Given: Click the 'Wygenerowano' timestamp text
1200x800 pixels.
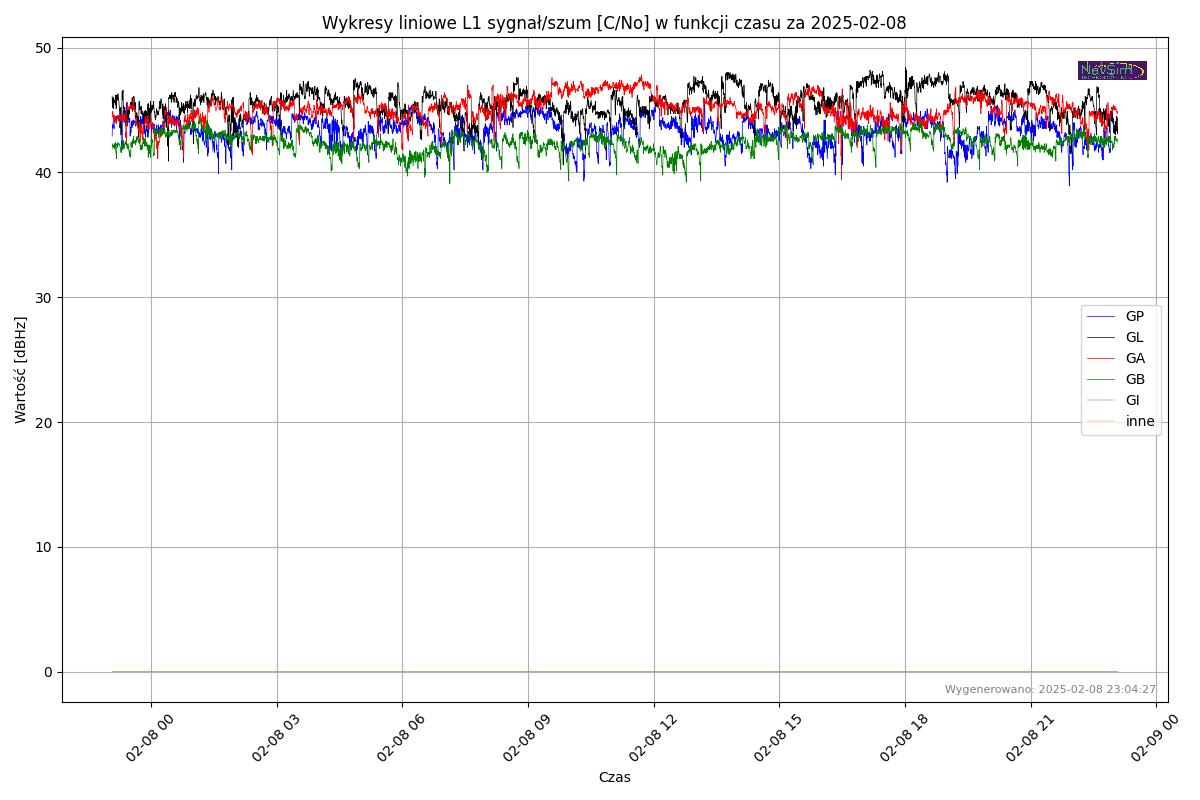Looking at the screenshot, I should click(x=1050, y=689).
